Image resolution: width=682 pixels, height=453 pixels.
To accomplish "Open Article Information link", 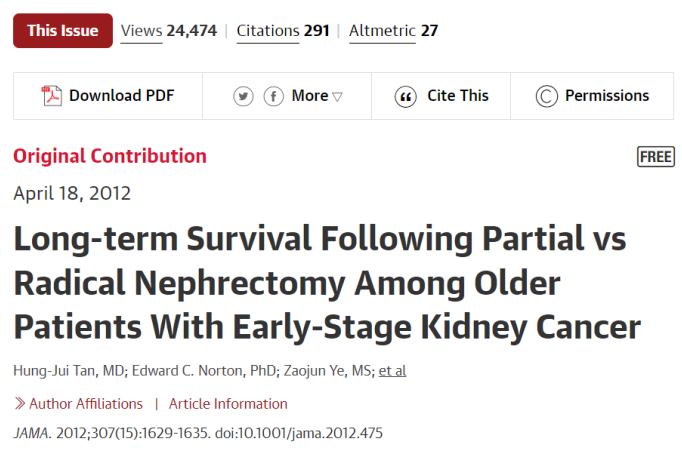I will pos(228,404).
